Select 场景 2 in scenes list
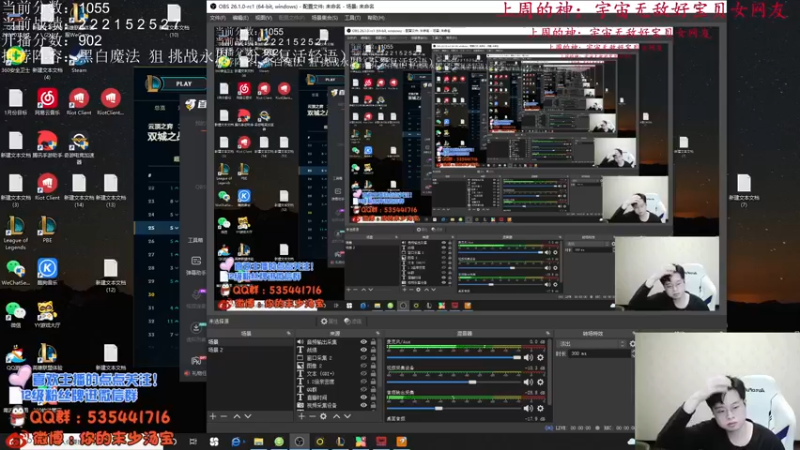The width and height of the screenshot is (800, 450). pyautogui.click(x=248, y=350)
